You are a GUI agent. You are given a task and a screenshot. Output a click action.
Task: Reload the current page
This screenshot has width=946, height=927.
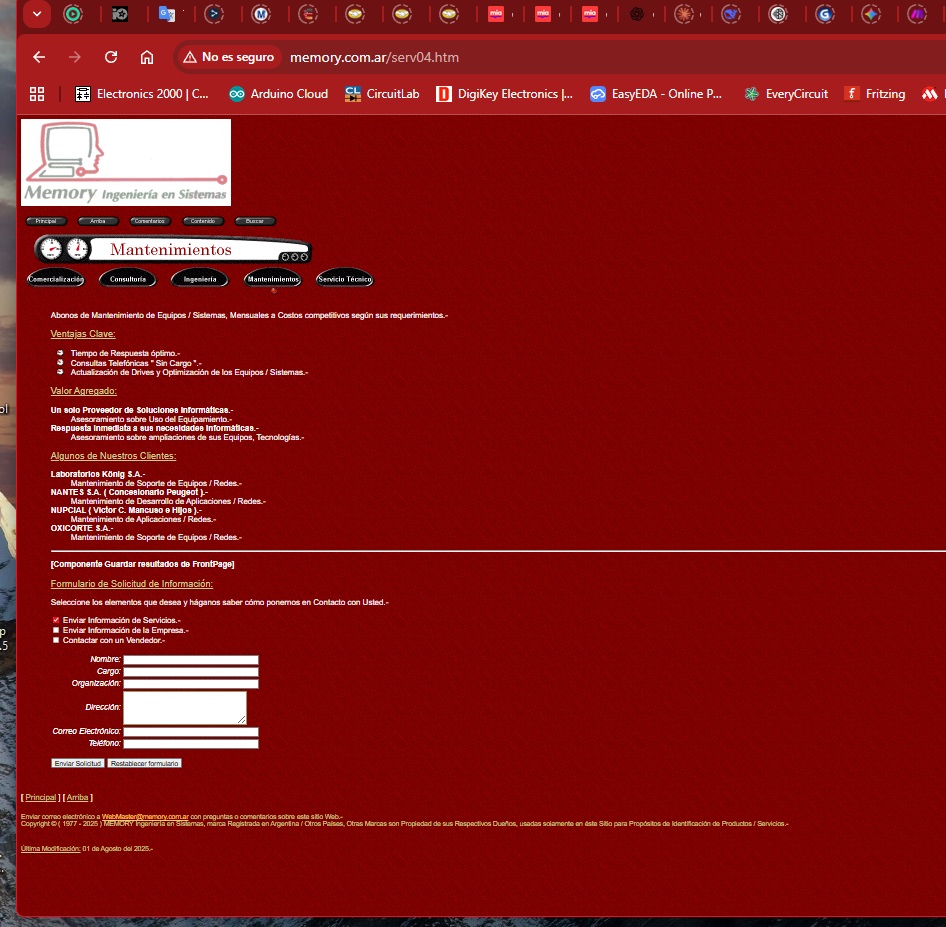tap(111, 57)
